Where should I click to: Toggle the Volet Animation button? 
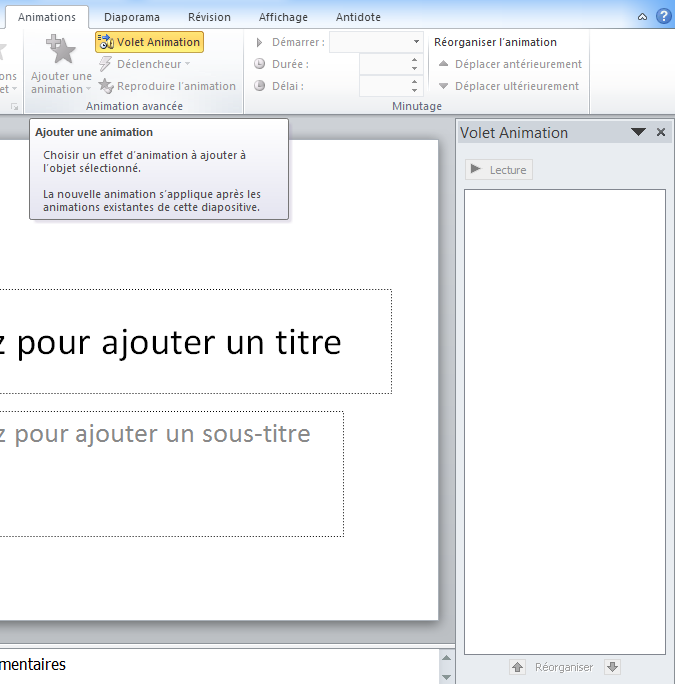[149, 42]
